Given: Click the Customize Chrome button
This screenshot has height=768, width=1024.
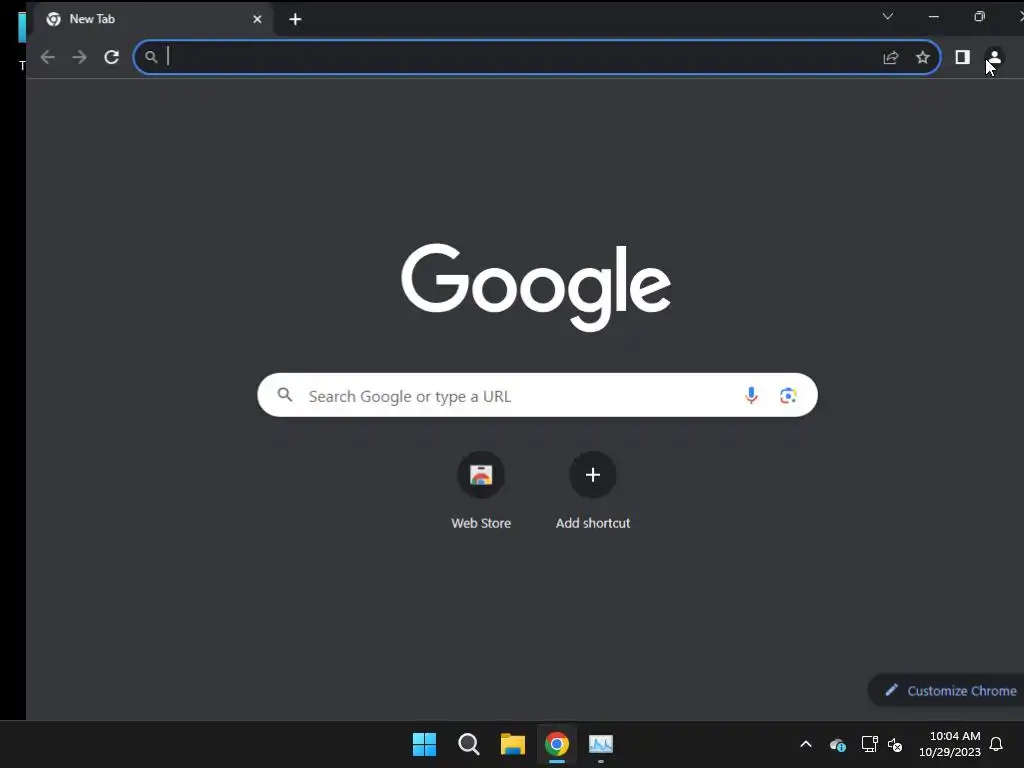Looking at the screenshot, I should pyautogui.click(x=947, y=690).
